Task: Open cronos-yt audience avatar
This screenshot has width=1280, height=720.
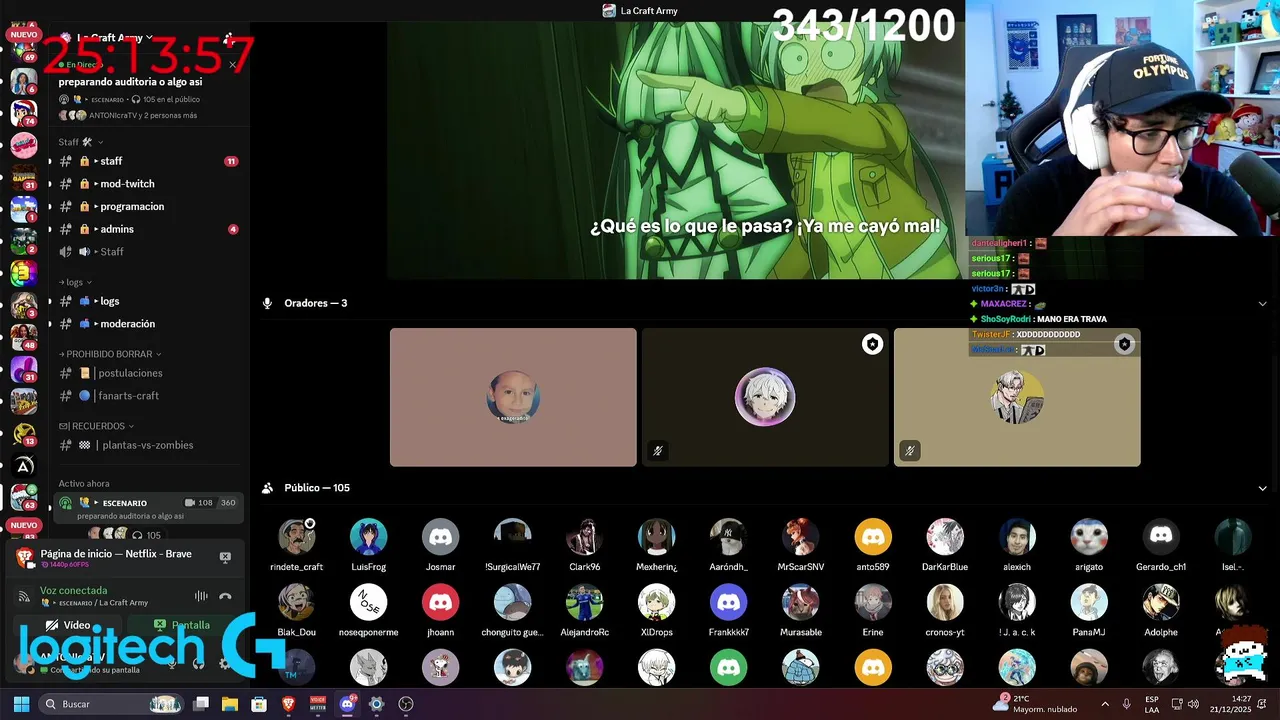Action: click(x=944, y=603)
